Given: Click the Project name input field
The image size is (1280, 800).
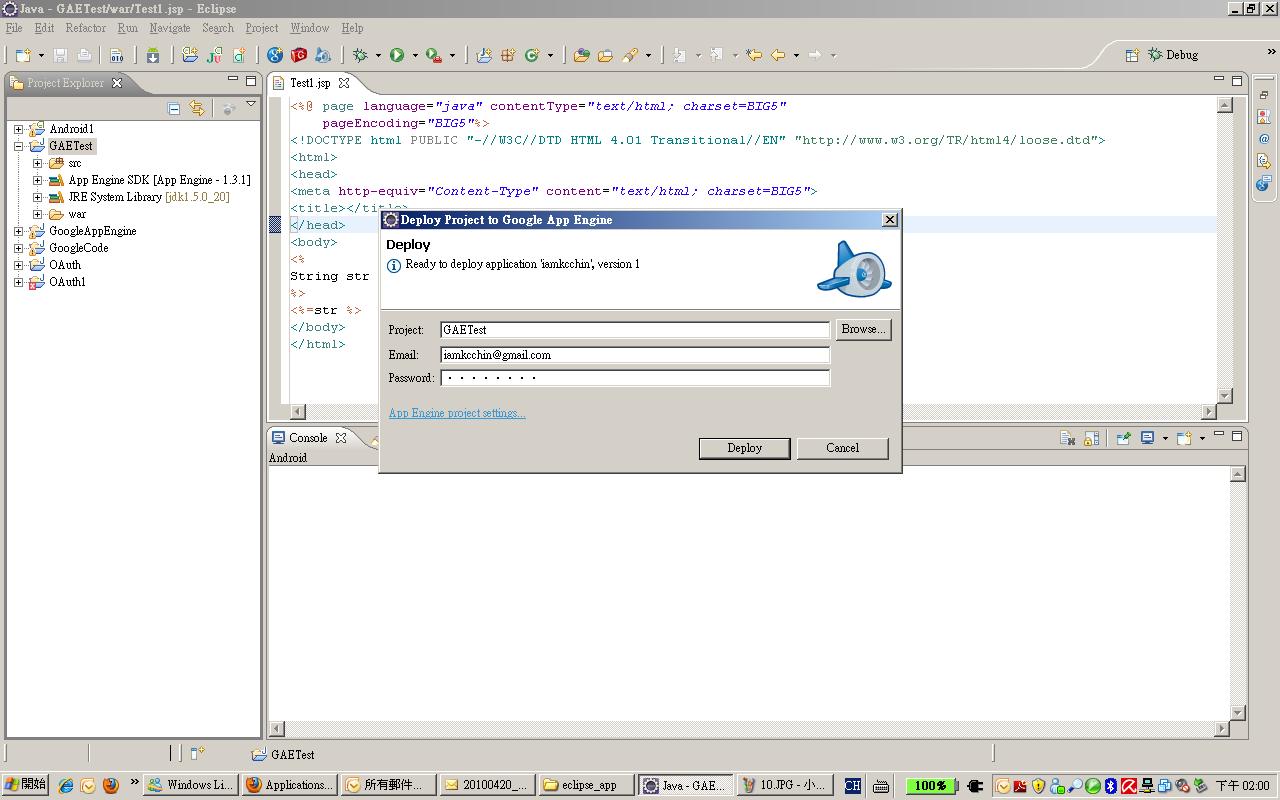Looking at the screenshot, I should (635, 330).
